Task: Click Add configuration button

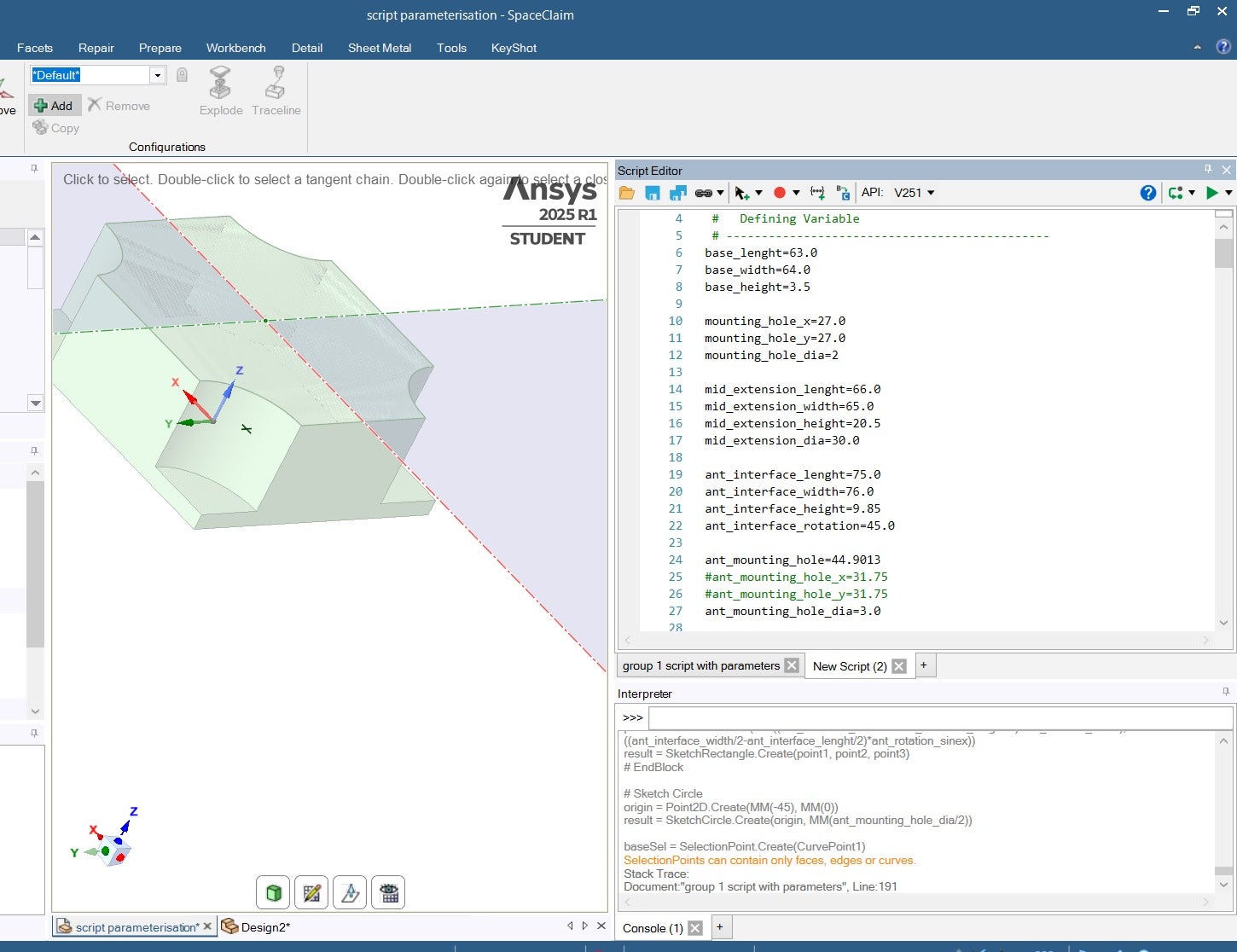Action: tap(54, 106)
